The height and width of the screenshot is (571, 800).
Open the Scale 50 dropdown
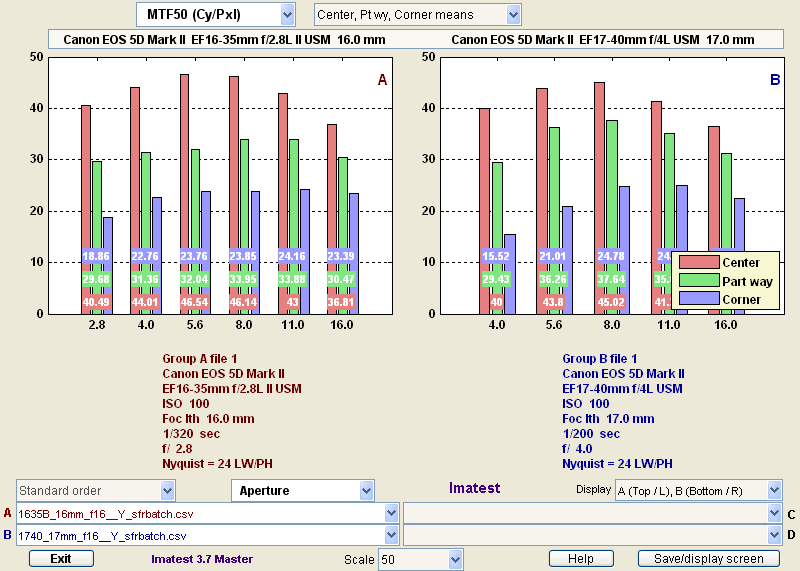[x=420, y=560]
